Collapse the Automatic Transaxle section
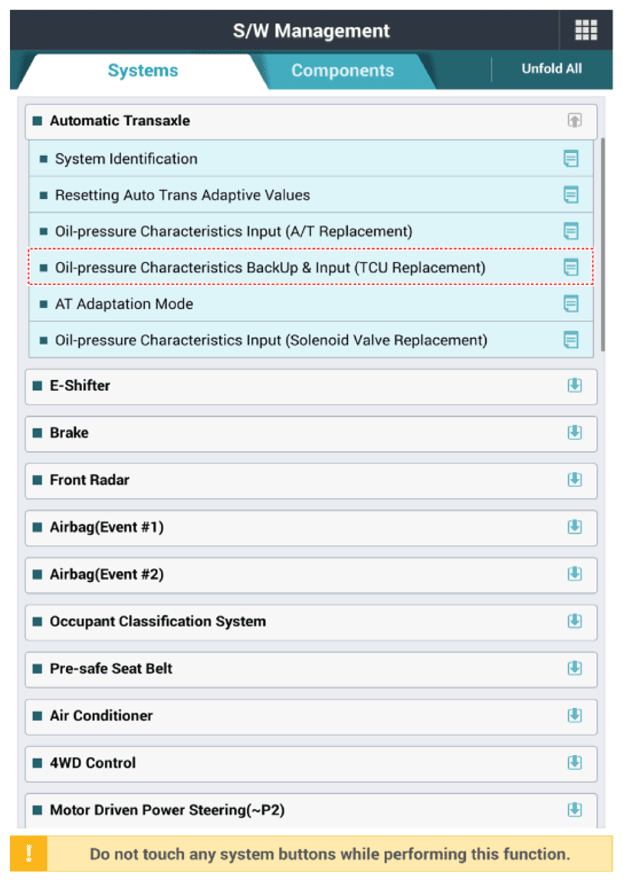The image size is (623, 882). click(574, 121)
